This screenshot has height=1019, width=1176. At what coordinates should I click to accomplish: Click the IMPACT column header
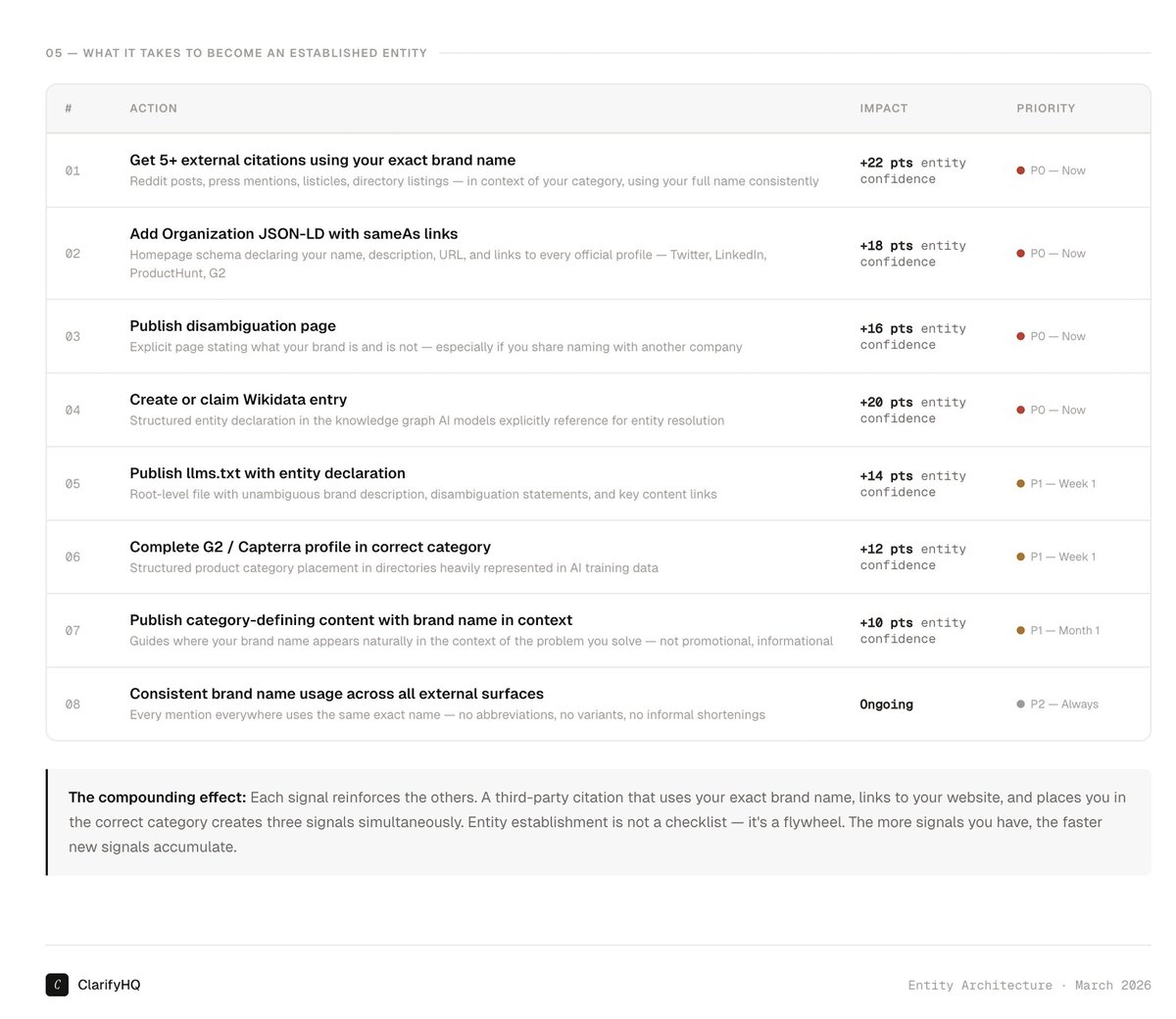(884, 109)
